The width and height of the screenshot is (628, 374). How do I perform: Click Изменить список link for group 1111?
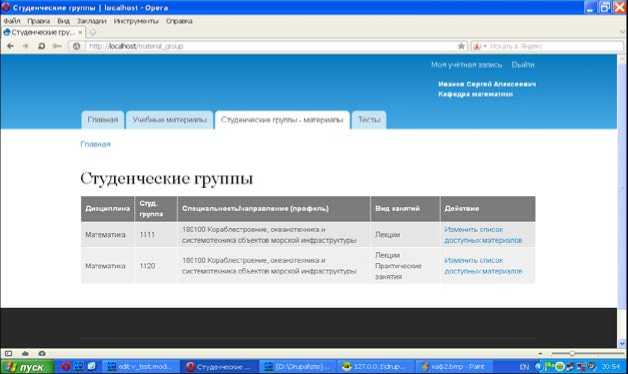(x=483, y=235)
